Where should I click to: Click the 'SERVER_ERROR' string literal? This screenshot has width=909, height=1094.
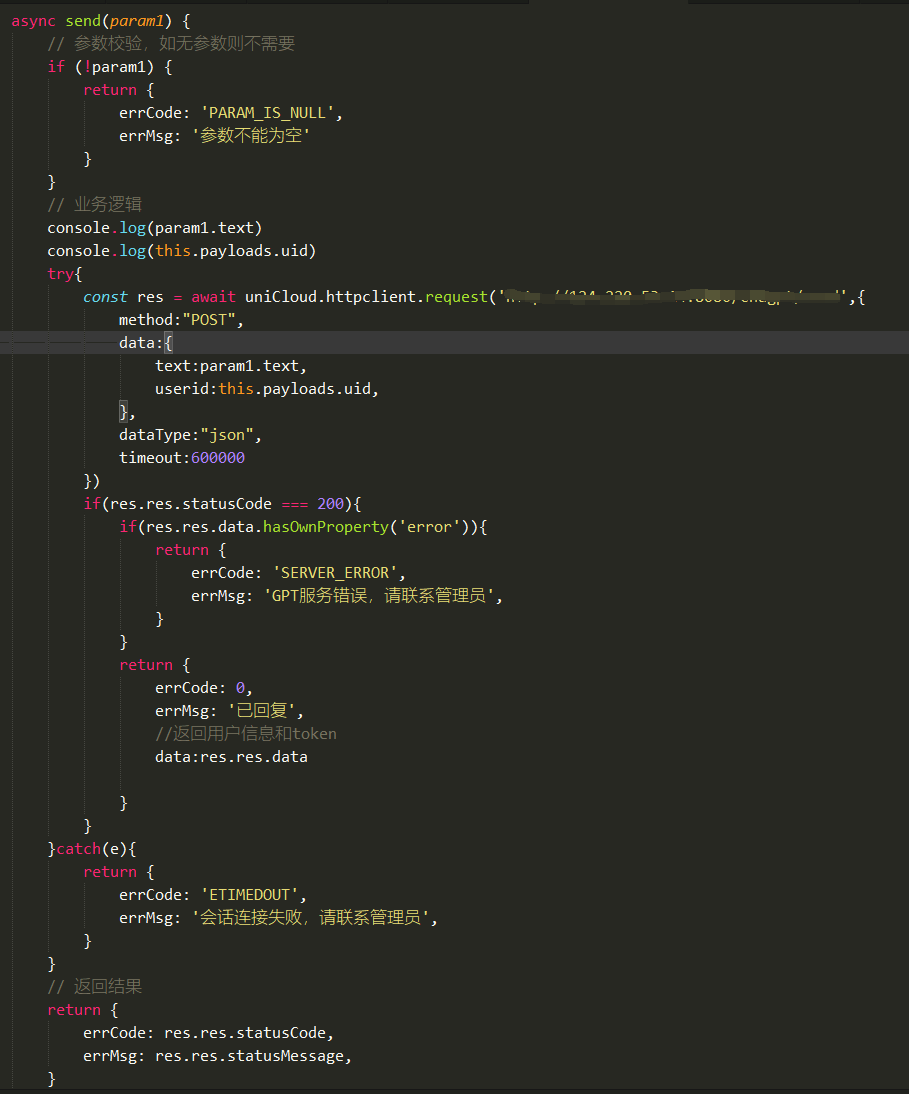pos(337,573)
